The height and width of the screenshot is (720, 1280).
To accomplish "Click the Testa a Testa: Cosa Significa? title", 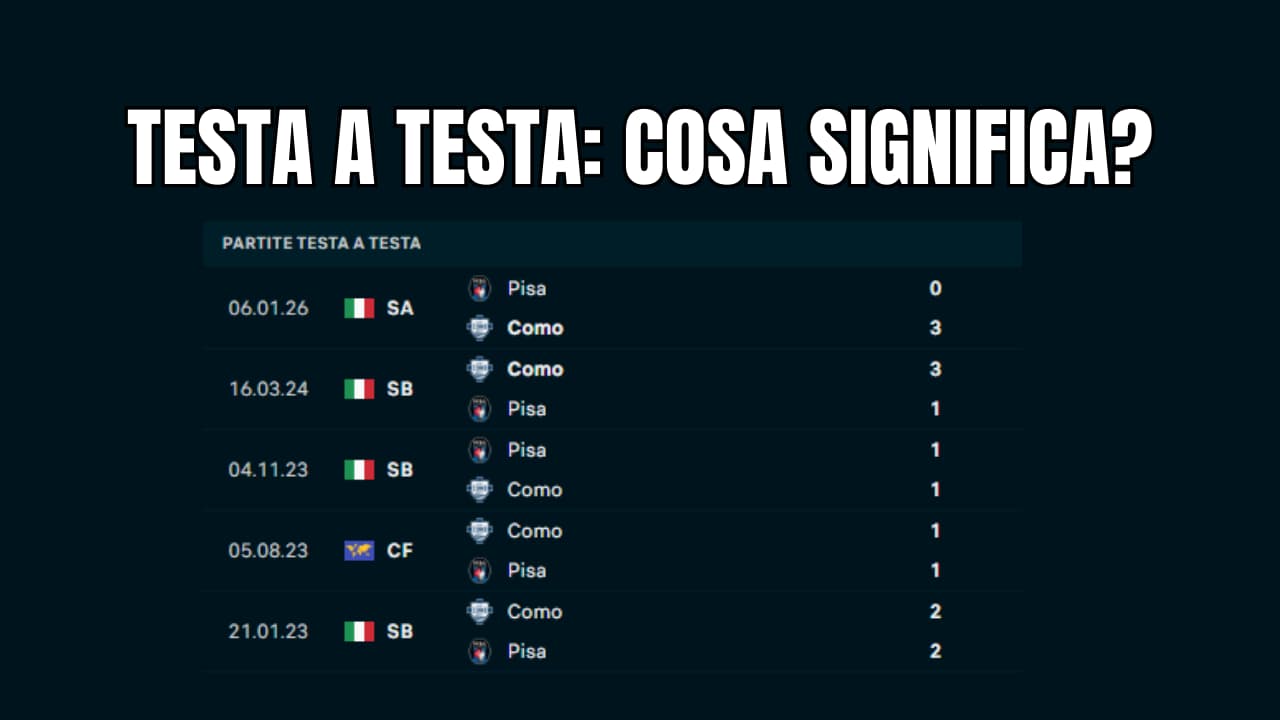I will coord(640,148).
